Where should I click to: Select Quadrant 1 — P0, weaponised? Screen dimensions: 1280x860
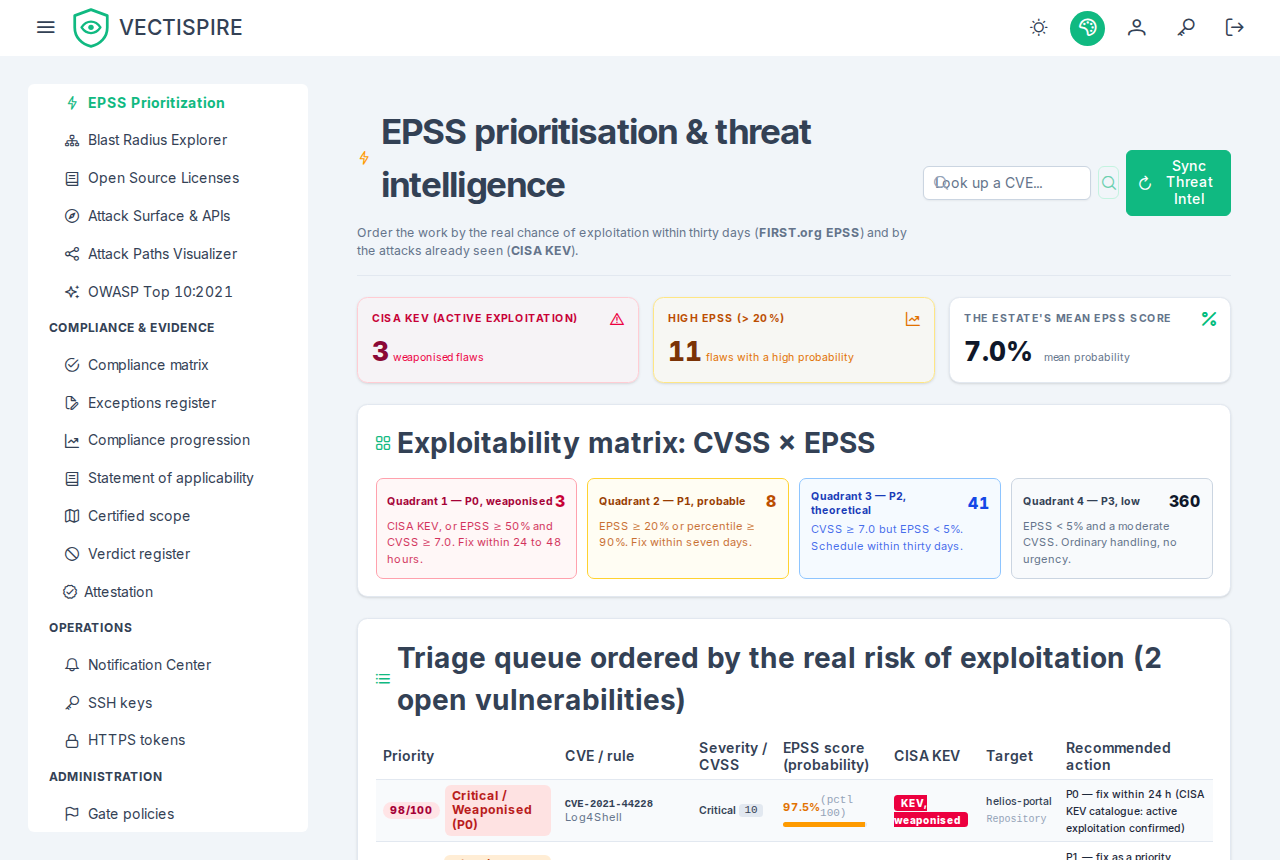[x=476, y=528]
